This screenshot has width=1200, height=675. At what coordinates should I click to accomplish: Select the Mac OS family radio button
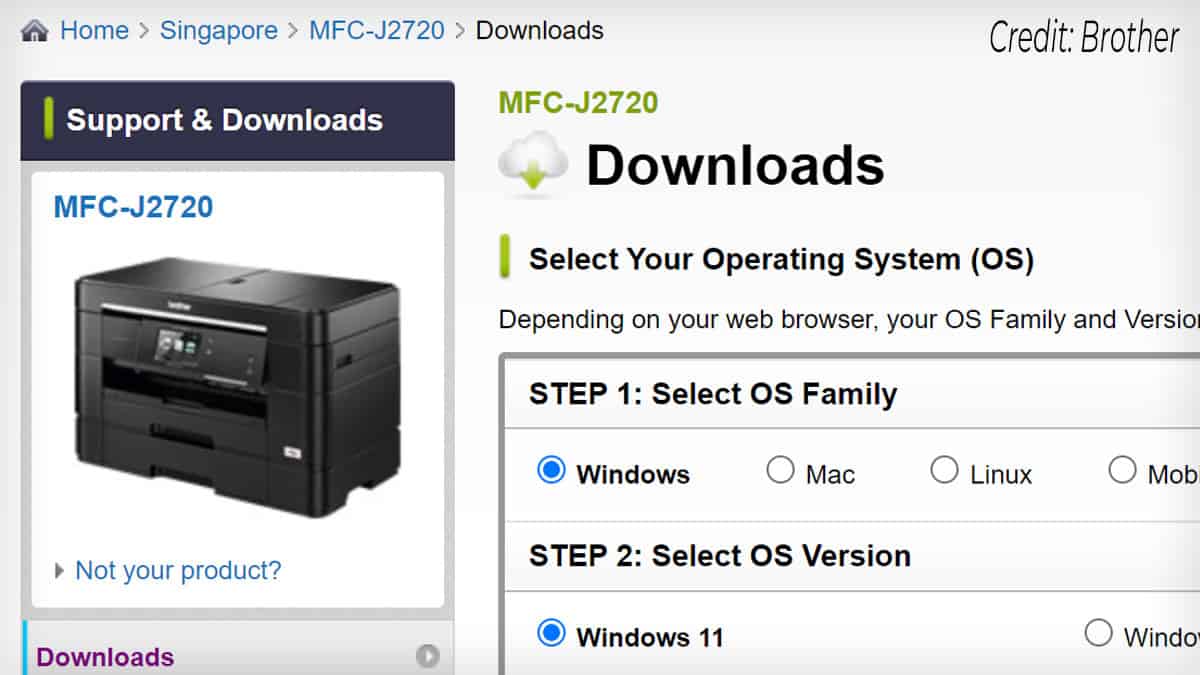click(x=780, y=470)
